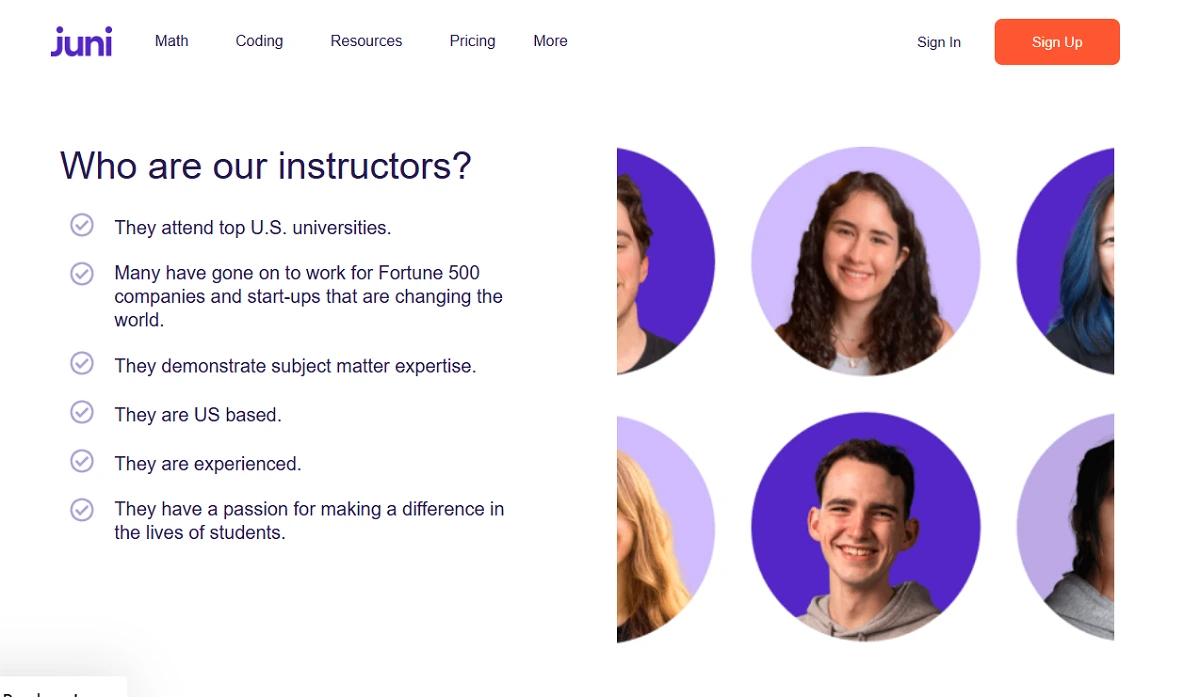Open the Math menu
The height and width of the screenshot is (697, 1200).
[x=172, y=41]
